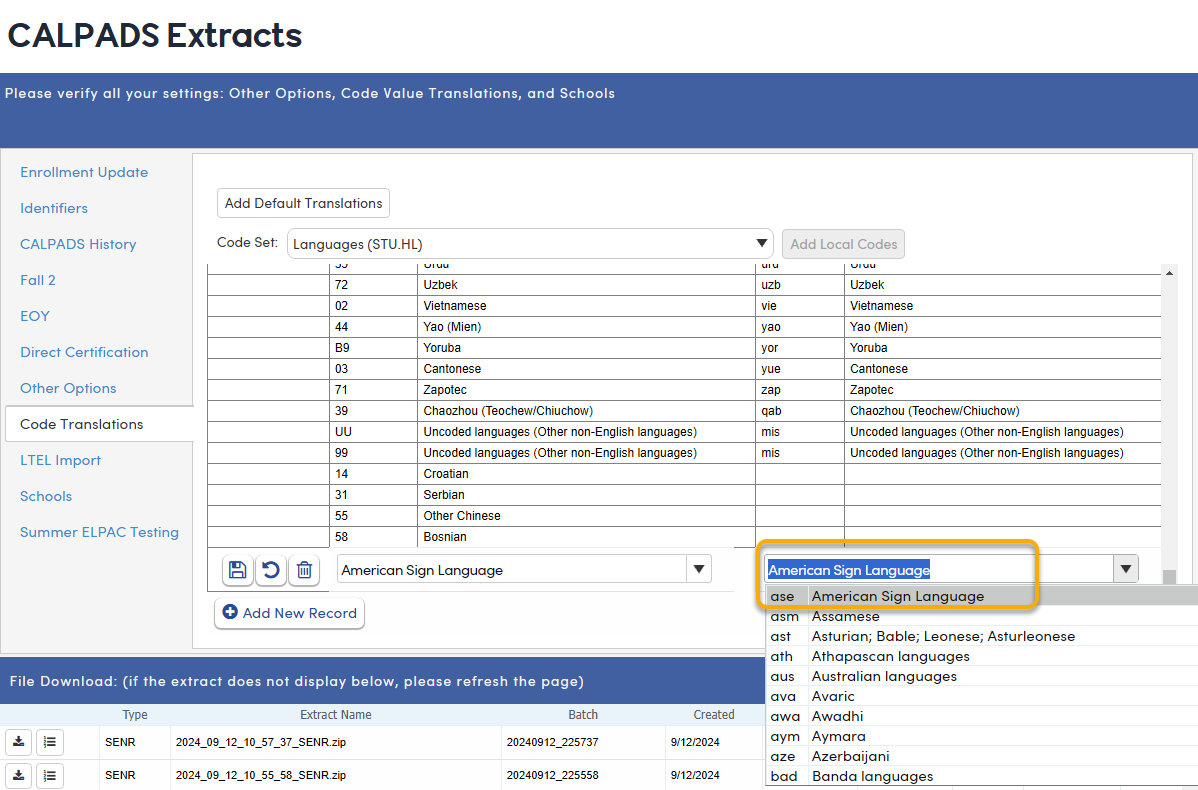
Task: Choose Avaric from the list
Action: point(982,696)
